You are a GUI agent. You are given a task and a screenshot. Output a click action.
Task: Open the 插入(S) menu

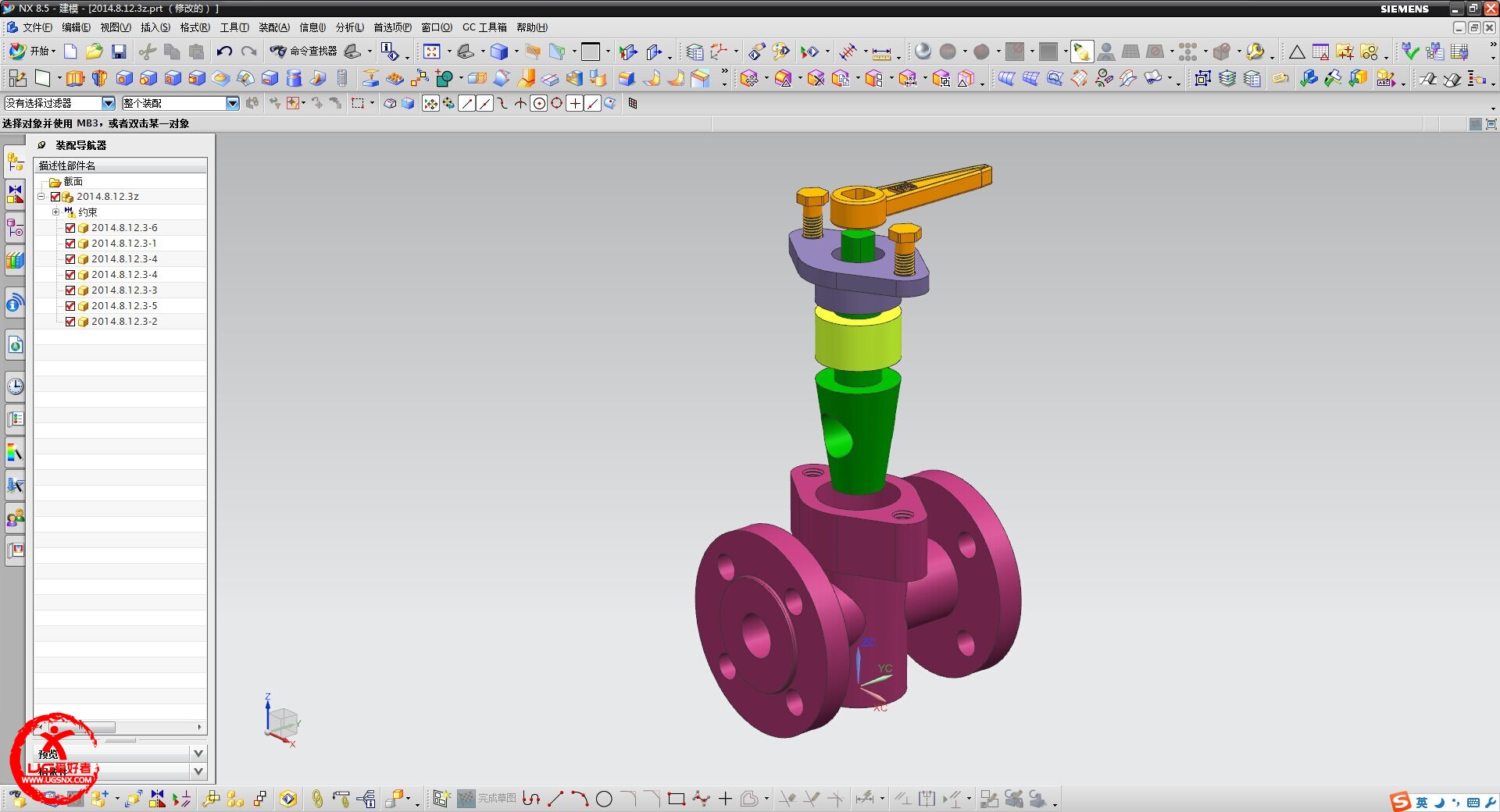pyautogui.click(x=155, y=27)
